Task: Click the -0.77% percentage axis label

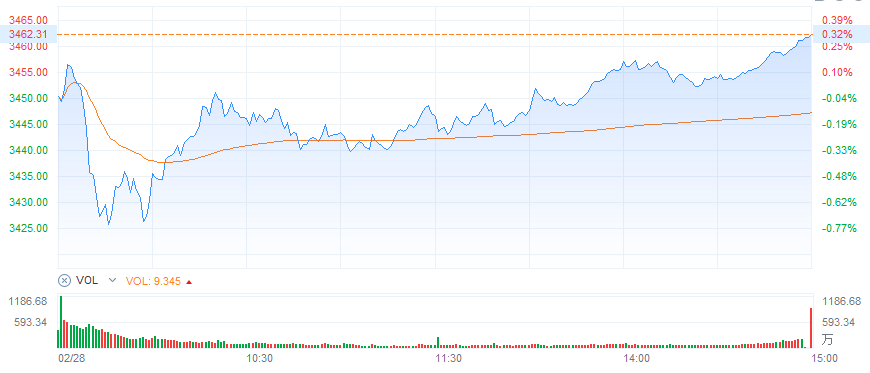Action: point(840,228)
